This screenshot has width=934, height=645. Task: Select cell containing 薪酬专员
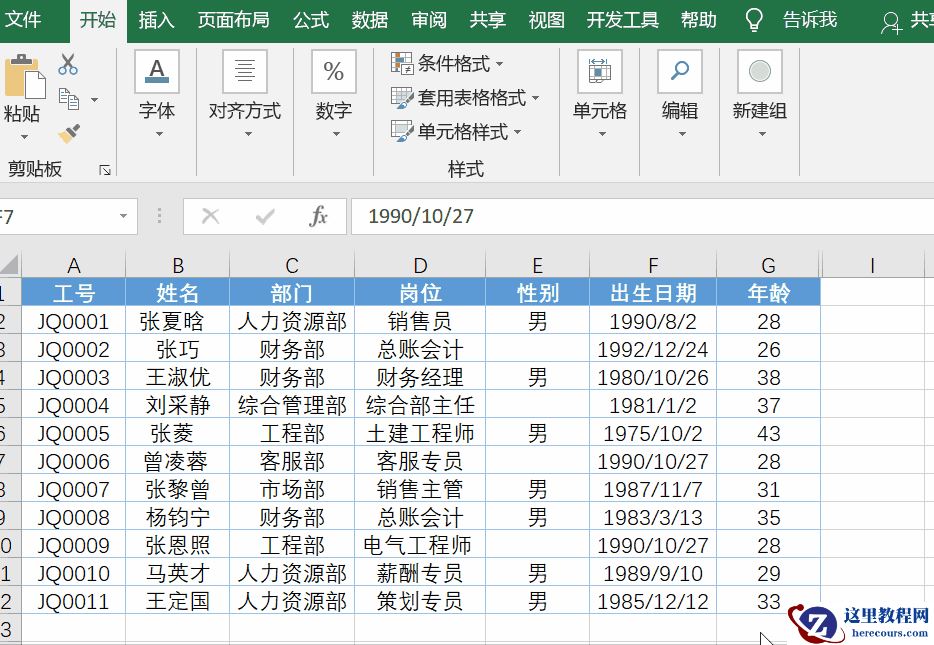pyautogui.click(x=420, y=573)
